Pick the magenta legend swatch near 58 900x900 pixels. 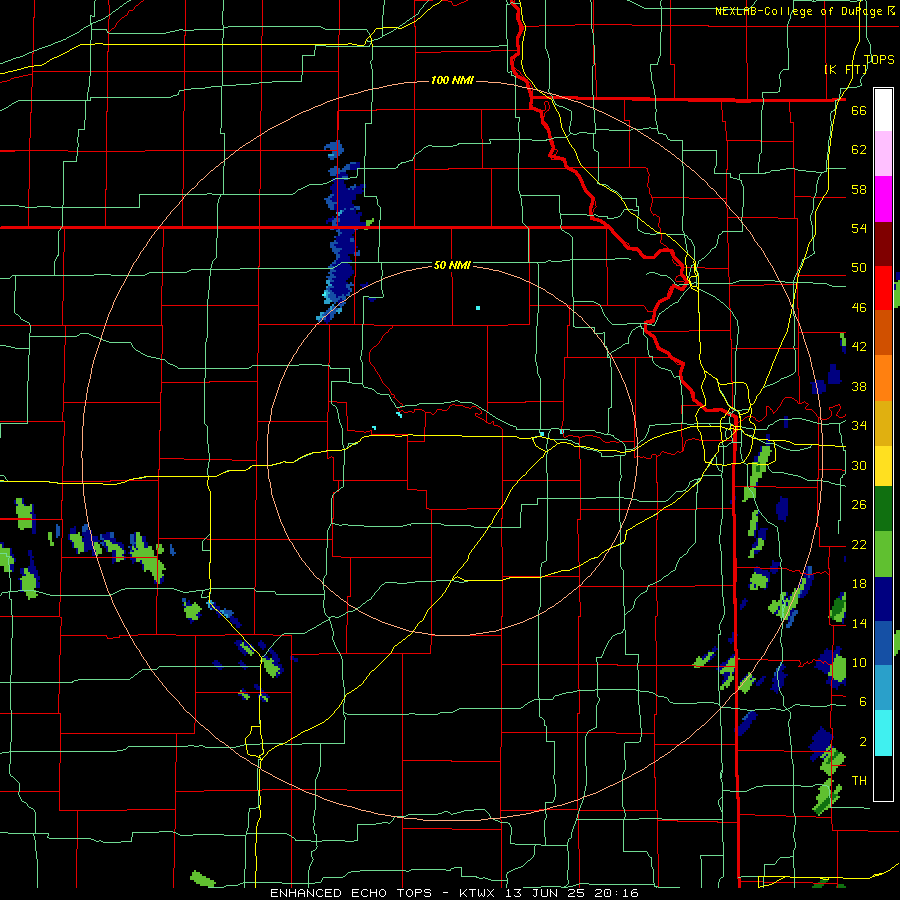point(883,199)
